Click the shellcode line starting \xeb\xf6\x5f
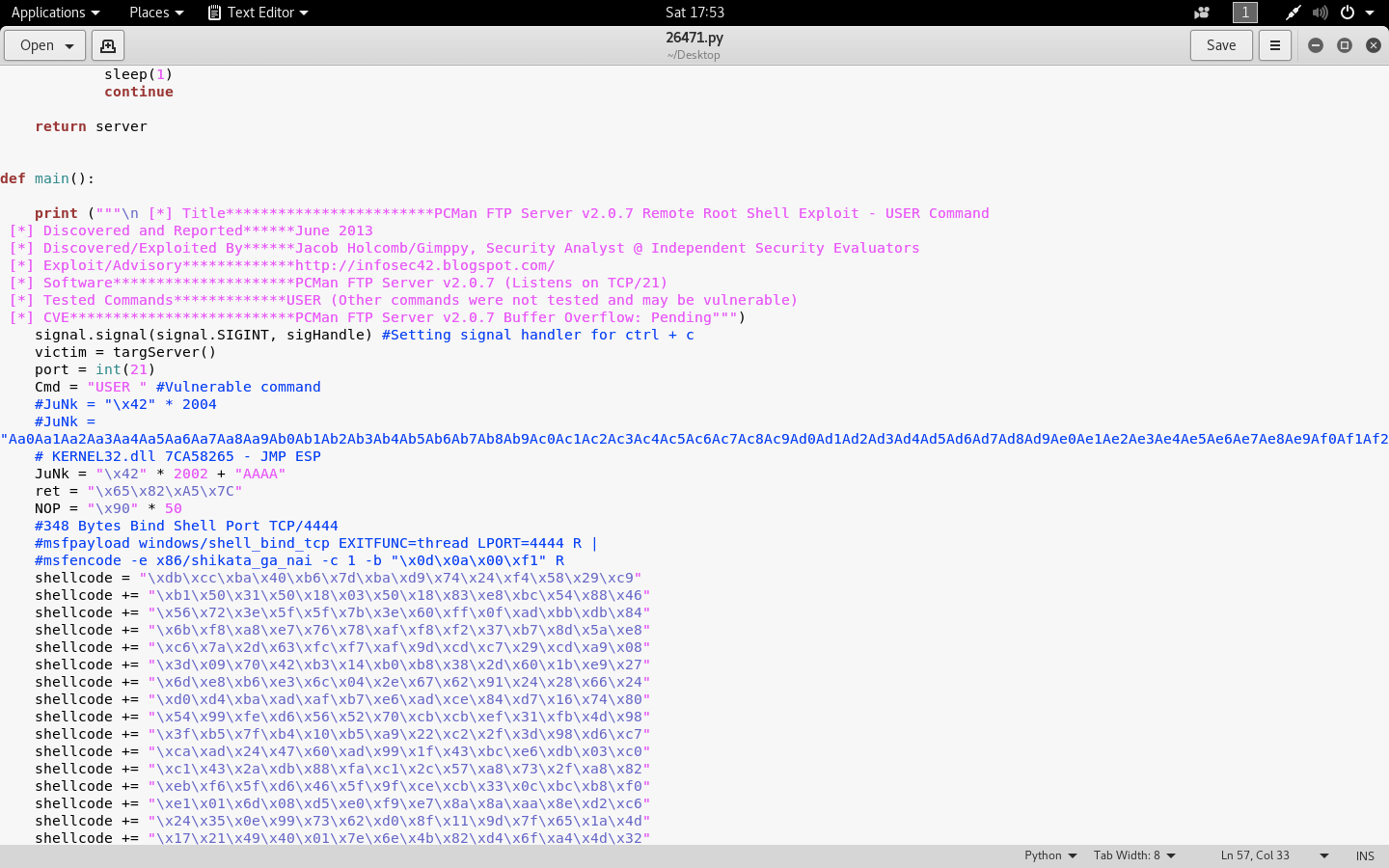The image size is (1389, 868). click(342, 786)
